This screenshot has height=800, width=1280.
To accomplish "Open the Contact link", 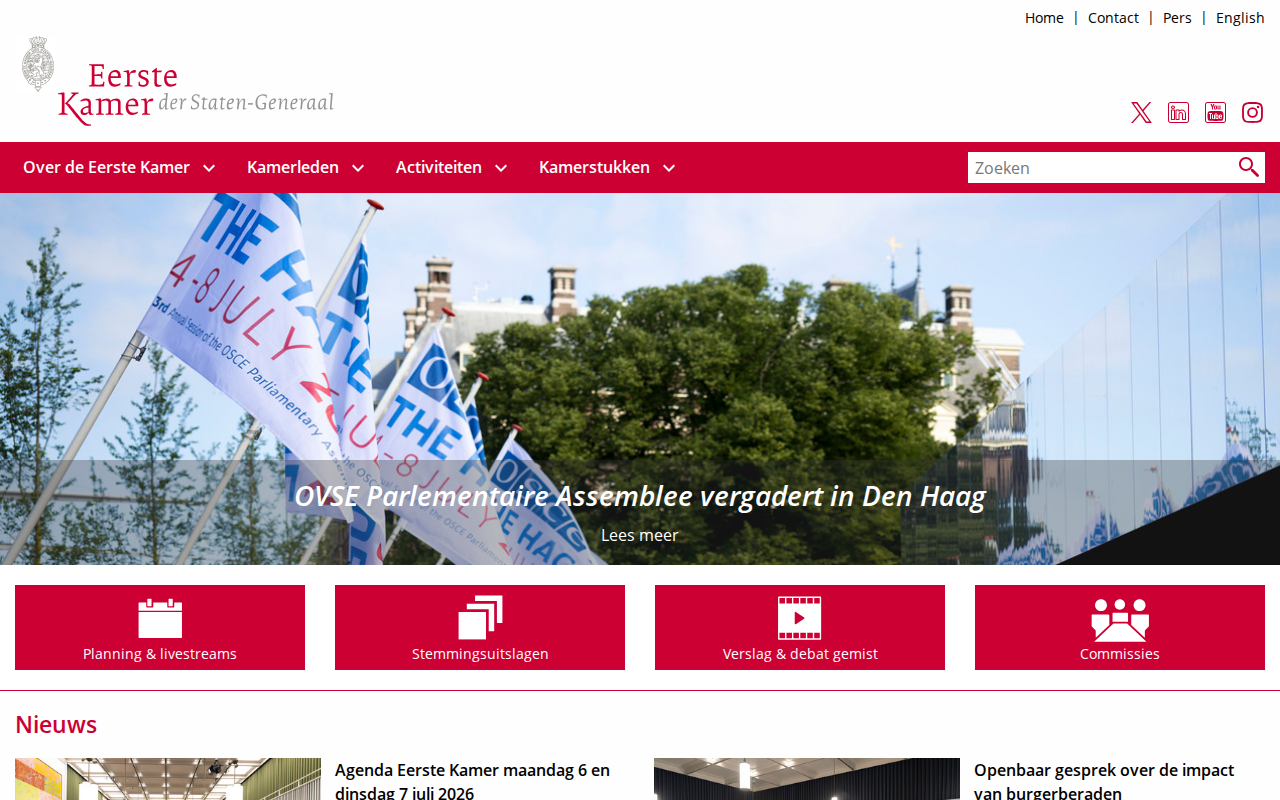I will [1113, 18].
